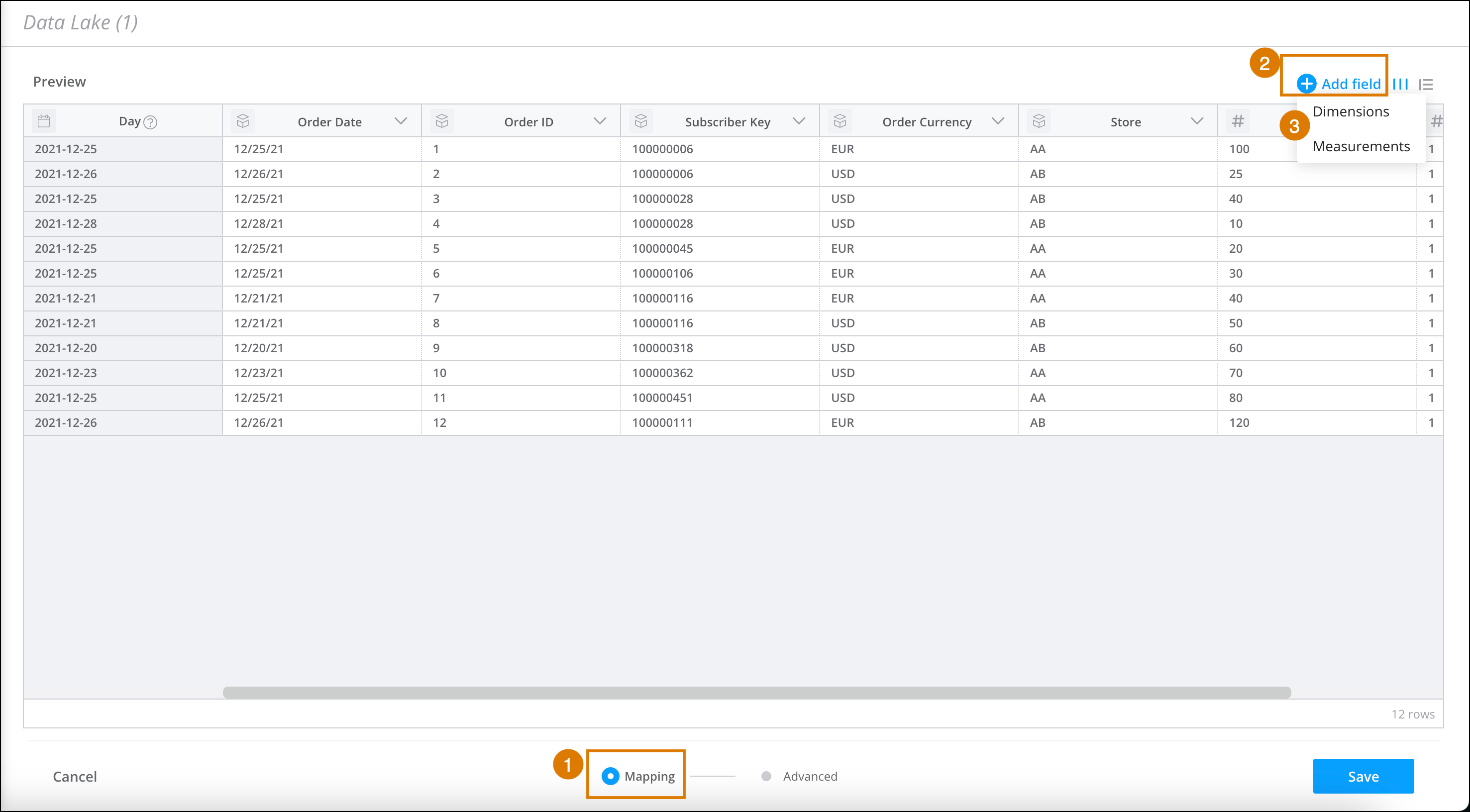Click the Save button

[1364, 776]
